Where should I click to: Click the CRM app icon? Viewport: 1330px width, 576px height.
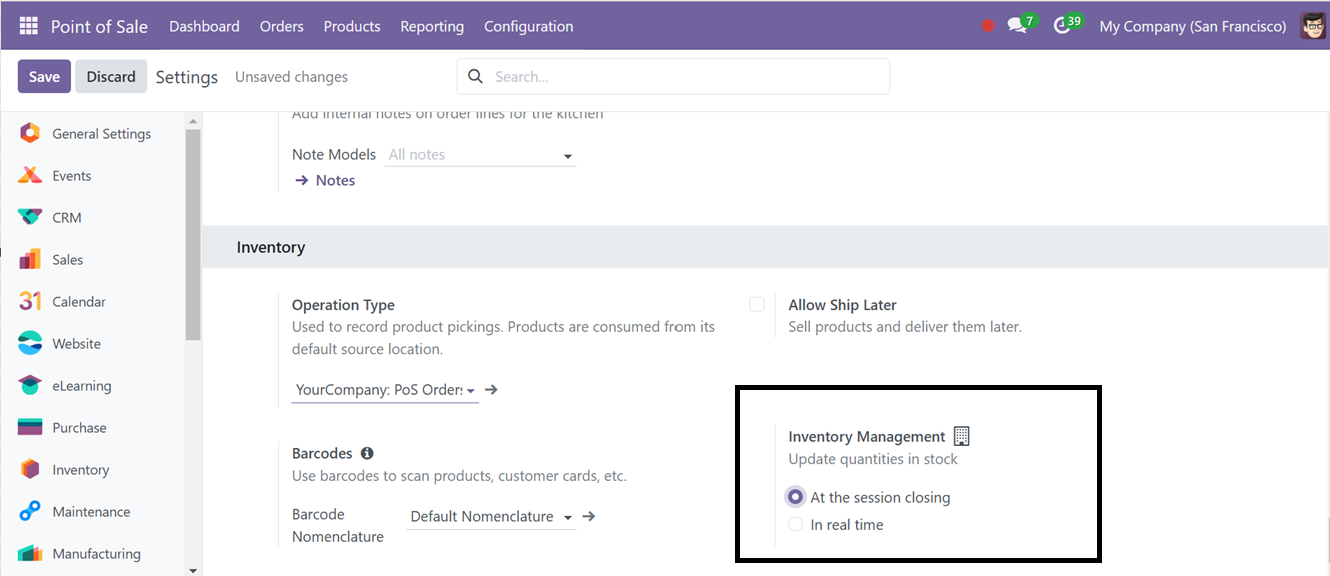pyautogui.click(x=30, y=217)
